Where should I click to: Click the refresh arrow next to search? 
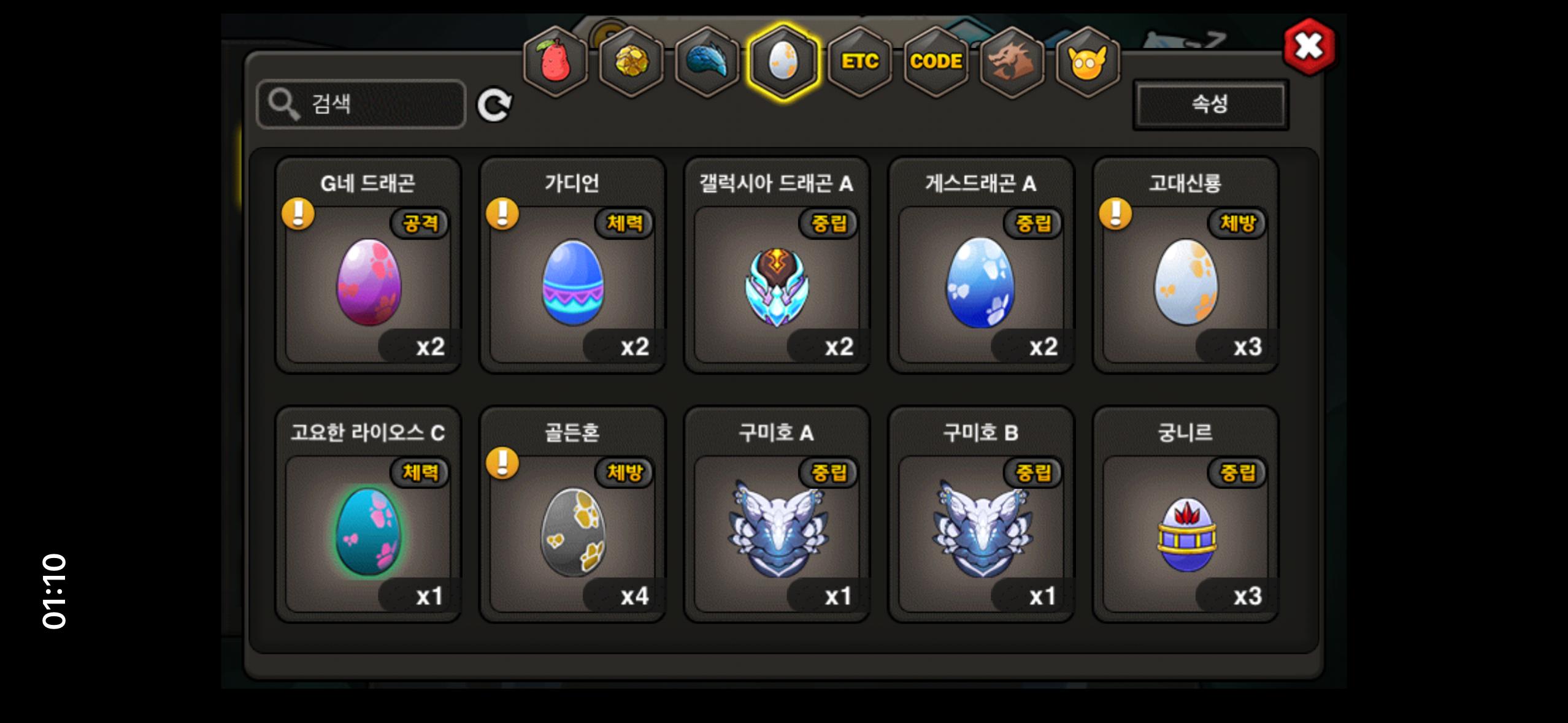coord(494,105)
